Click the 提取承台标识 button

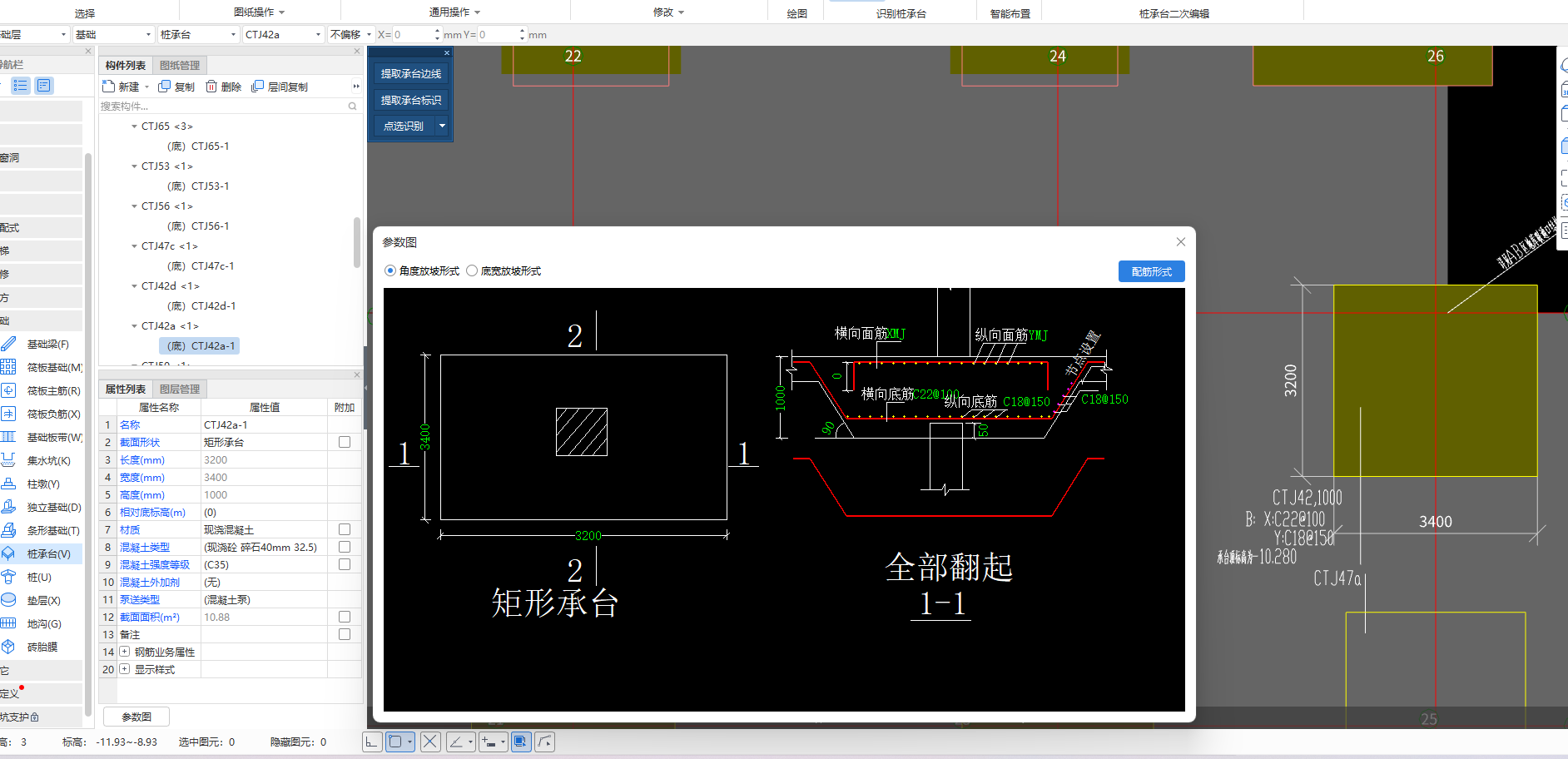[x=411, y=101]
